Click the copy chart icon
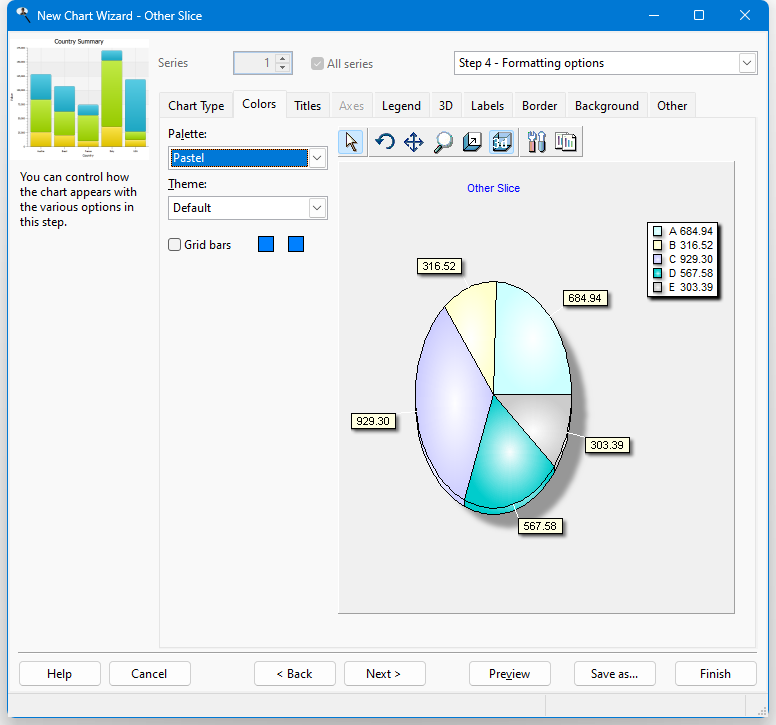Screen dimensions: 776x725 [566, 142]
